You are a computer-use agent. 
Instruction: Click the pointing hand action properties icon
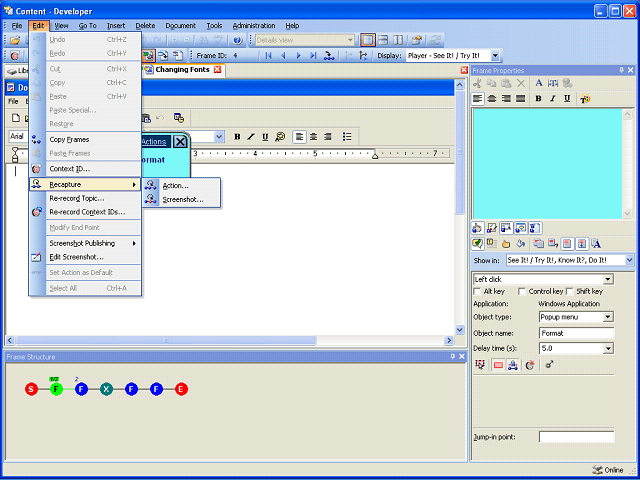pos(477,228)
